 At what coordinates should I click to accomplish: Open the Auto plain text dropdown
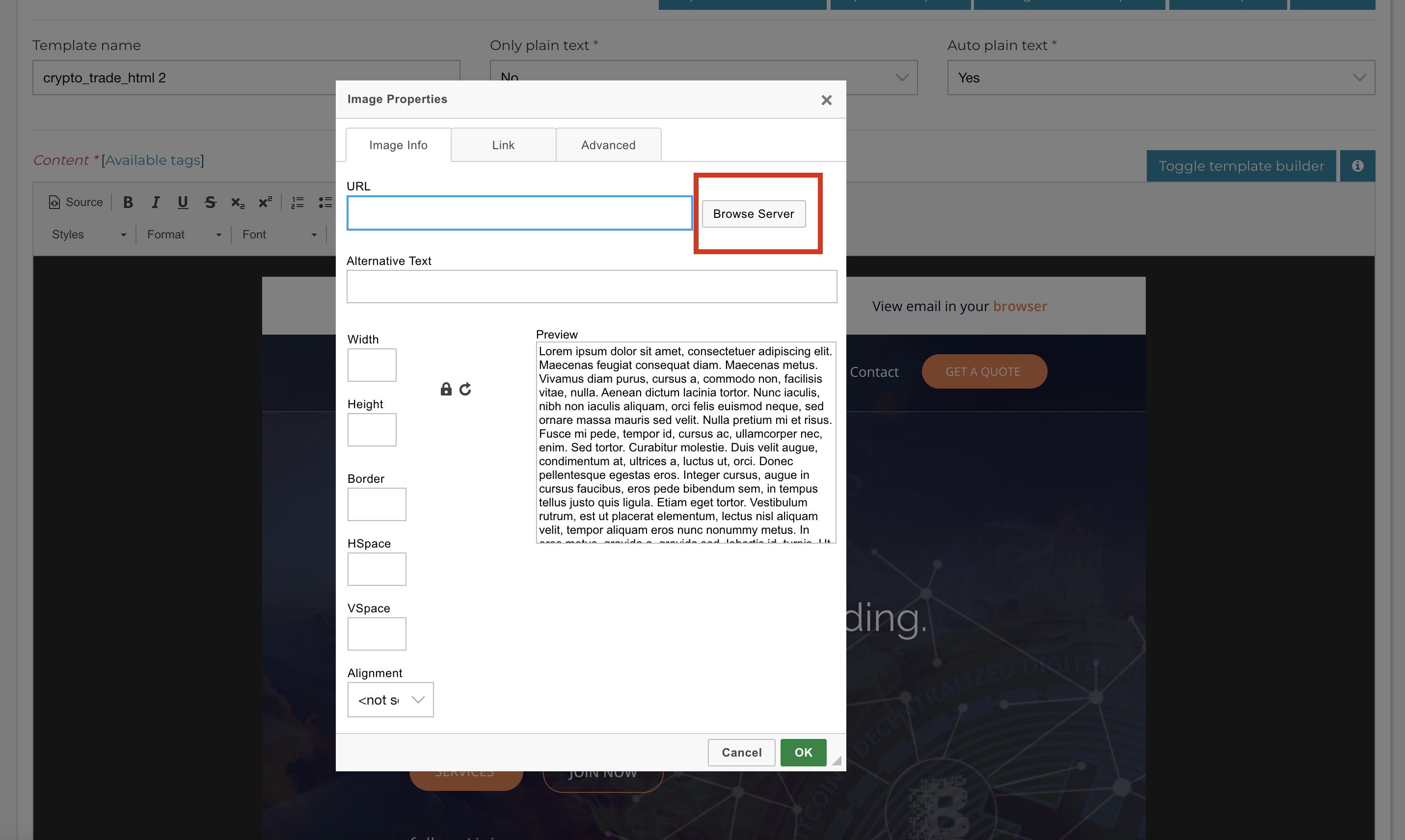(1161, 78)
